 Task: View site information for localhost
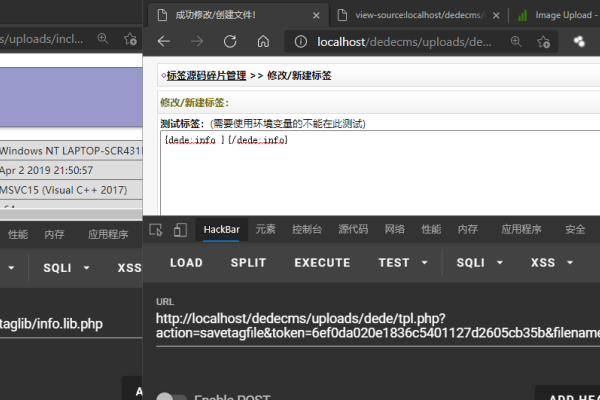[x=301, y=41]
